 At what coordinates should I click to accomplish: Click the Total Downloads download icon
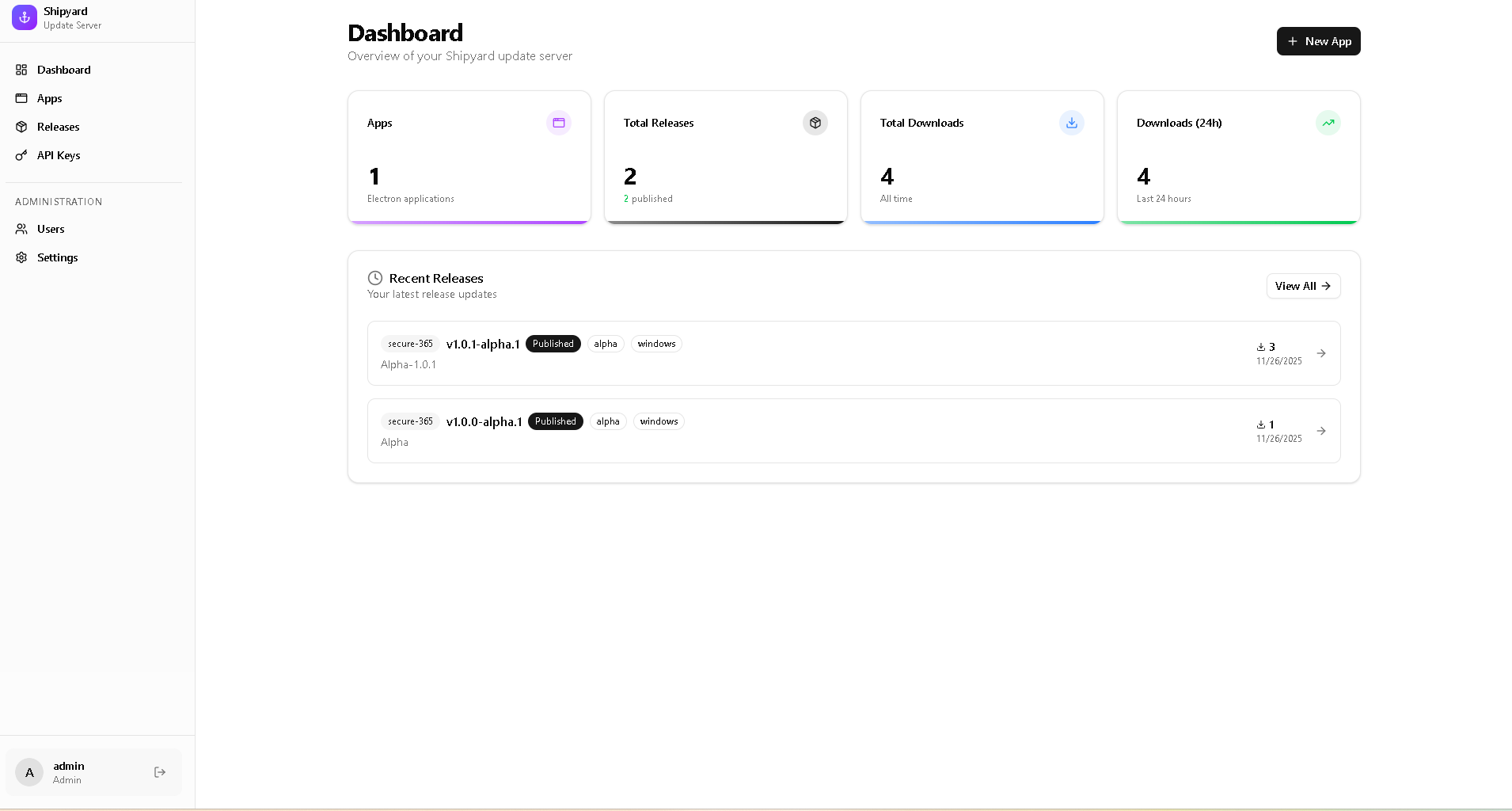(1072, 123)
